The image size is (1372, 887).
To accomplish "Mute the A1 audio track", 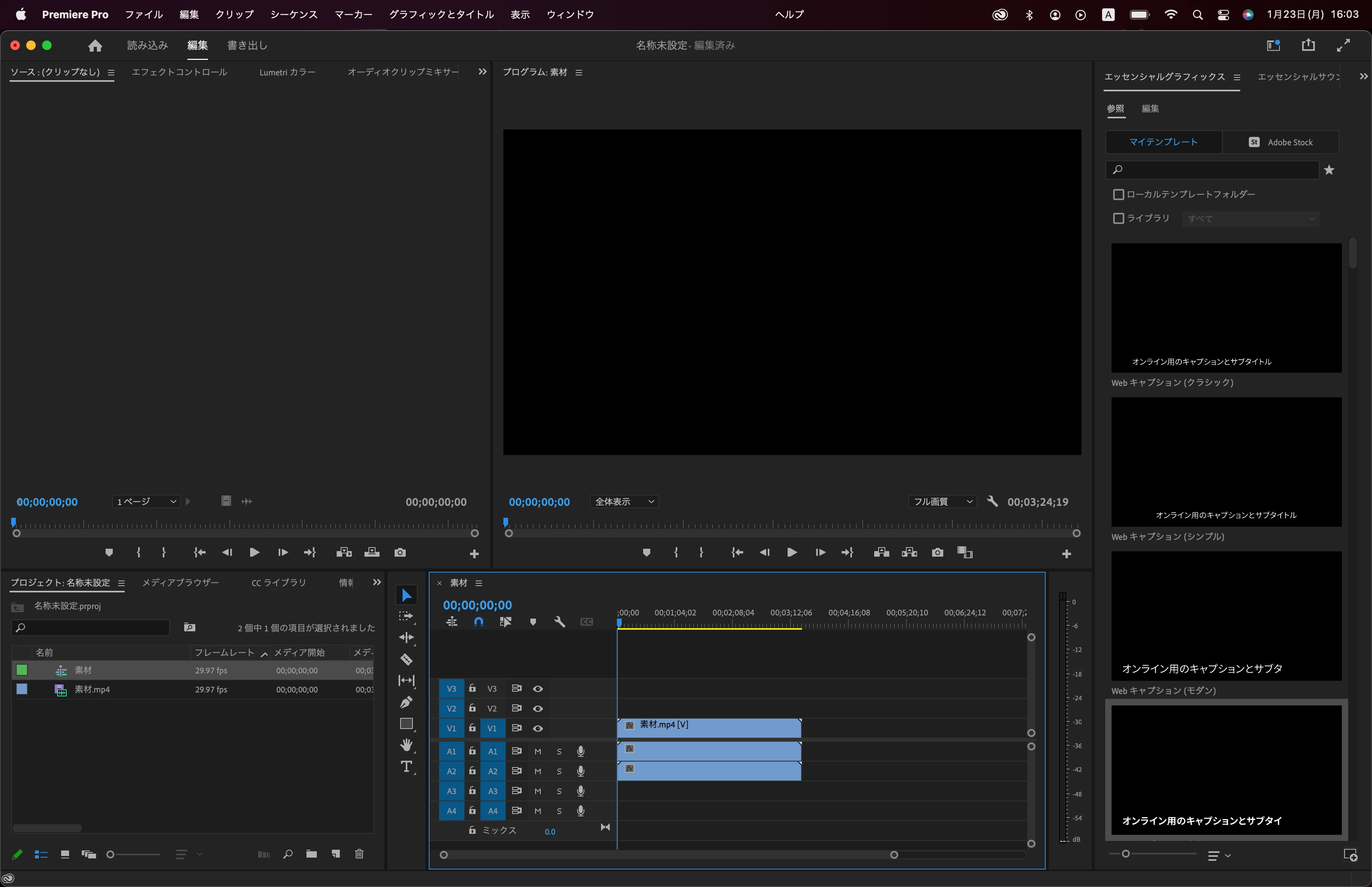I will point(538,751).
